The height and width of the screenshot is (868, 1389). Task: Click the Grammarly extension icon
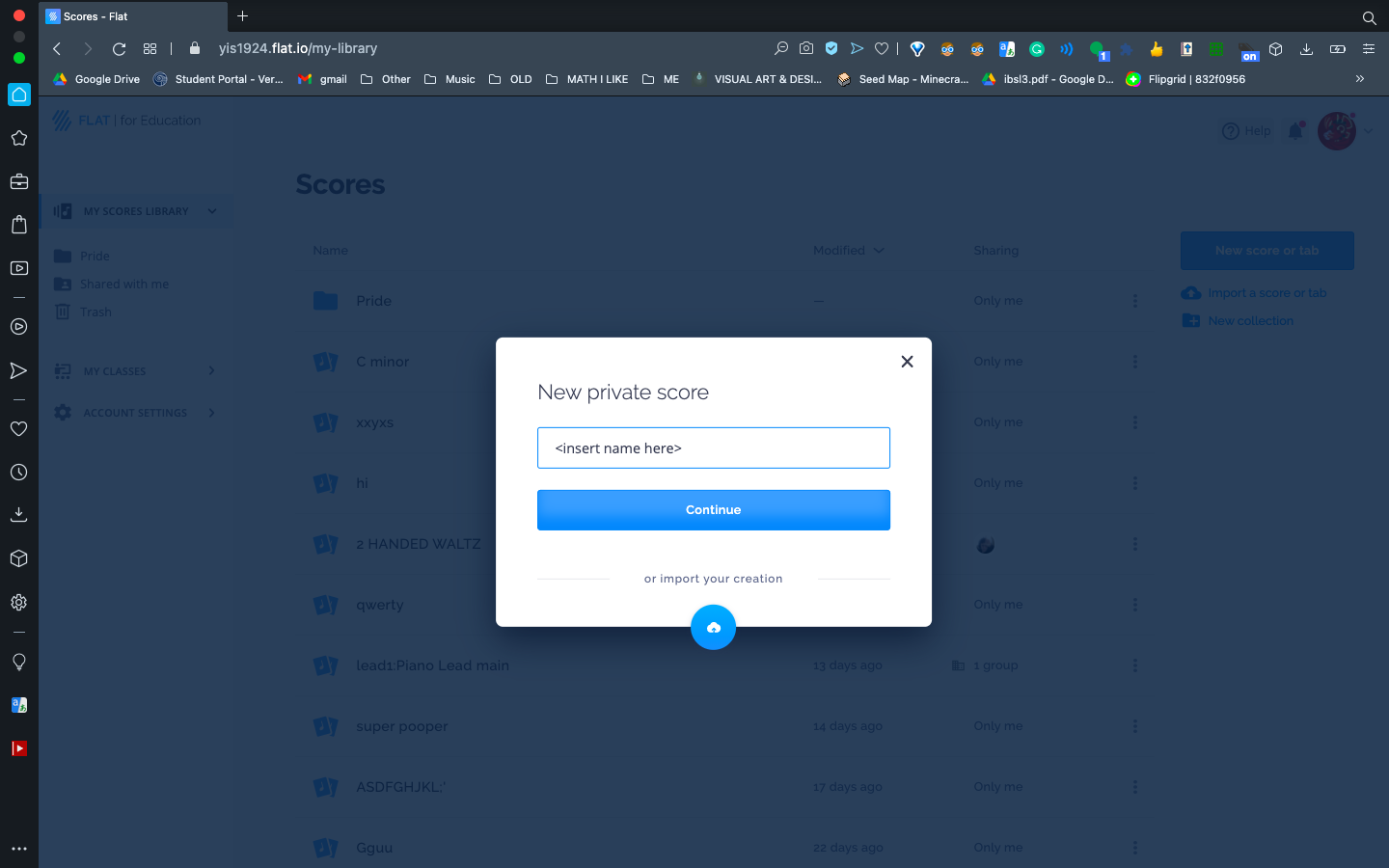[x=1037, y=48]
